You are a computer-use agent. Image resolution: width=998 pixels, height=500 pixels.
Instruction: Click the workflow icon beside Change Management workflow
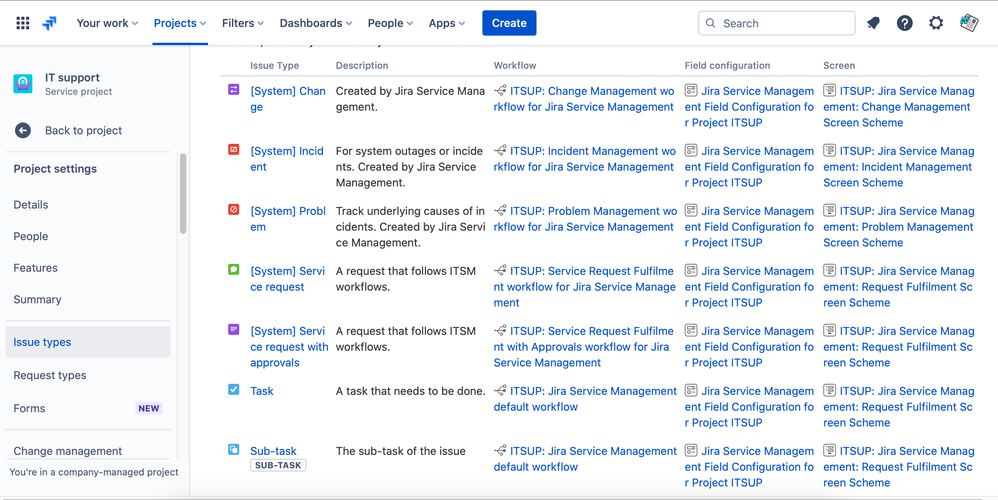click(x=500, y=90)
